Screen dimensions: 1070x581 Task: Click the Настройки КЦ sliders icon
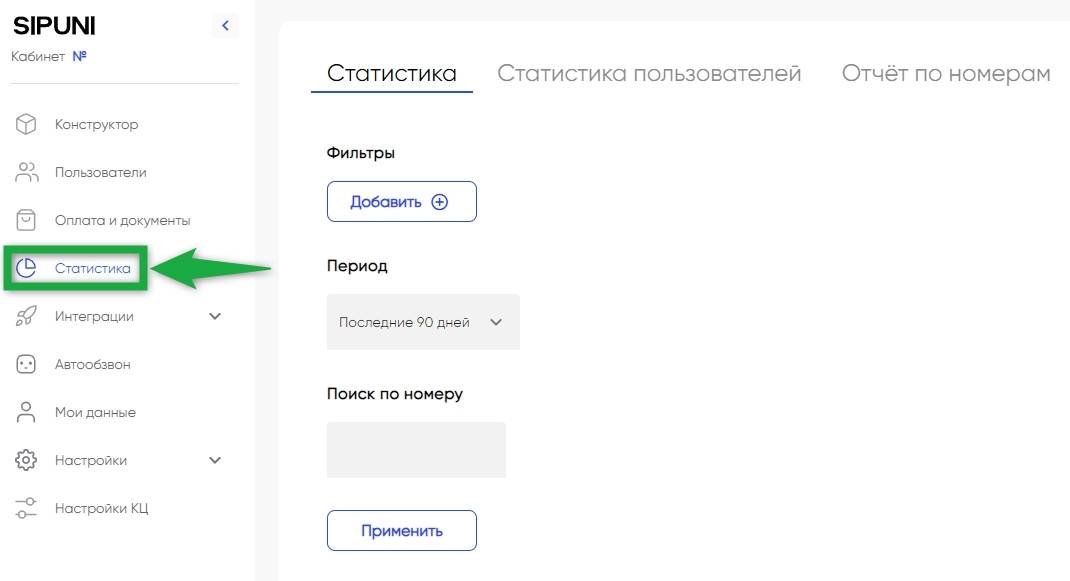(26, 508)
